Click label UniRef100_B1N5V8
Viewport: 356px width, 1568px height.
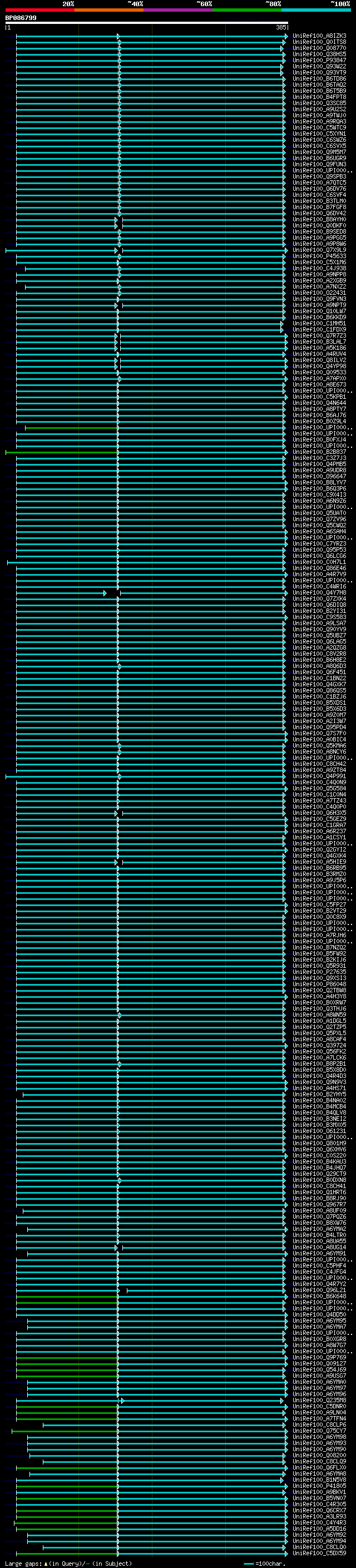click(x=319, y=1480)
